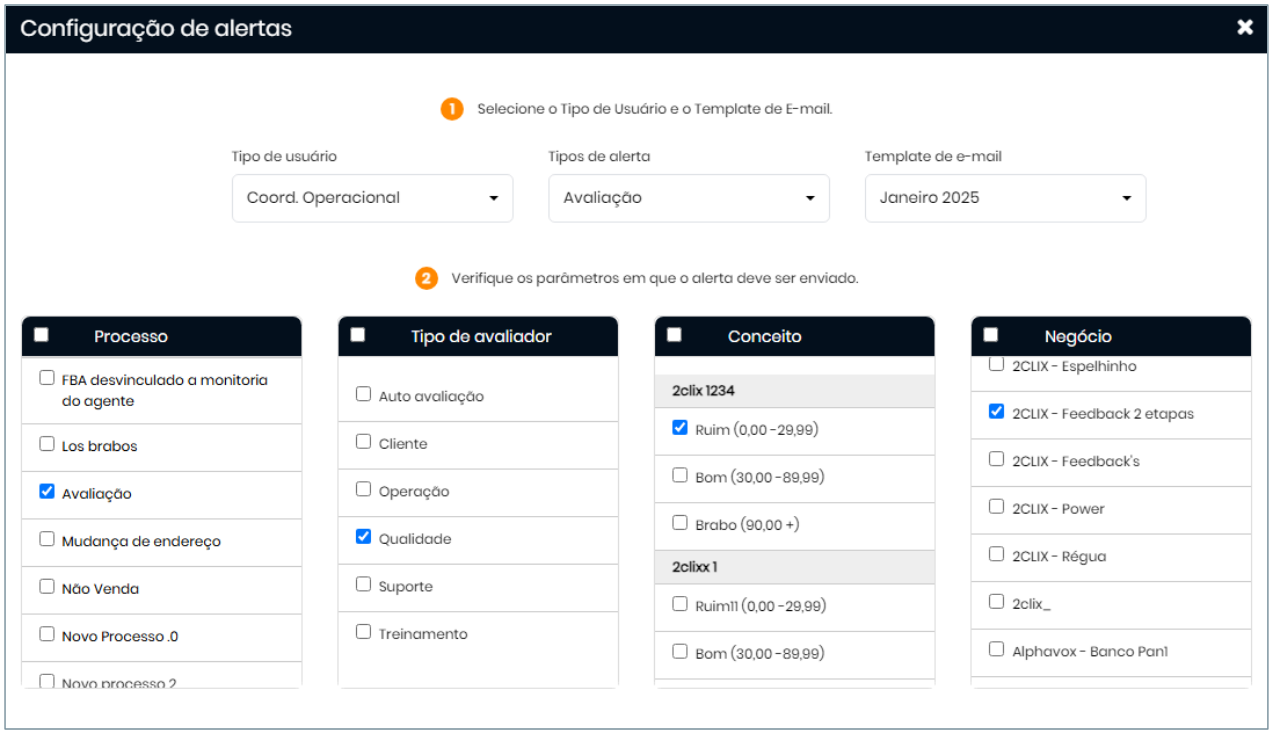Select Alphavox - Banco Pan1 checkbox
The width and height of the screenshot is (1280, 737).
(x=996, y=649)
